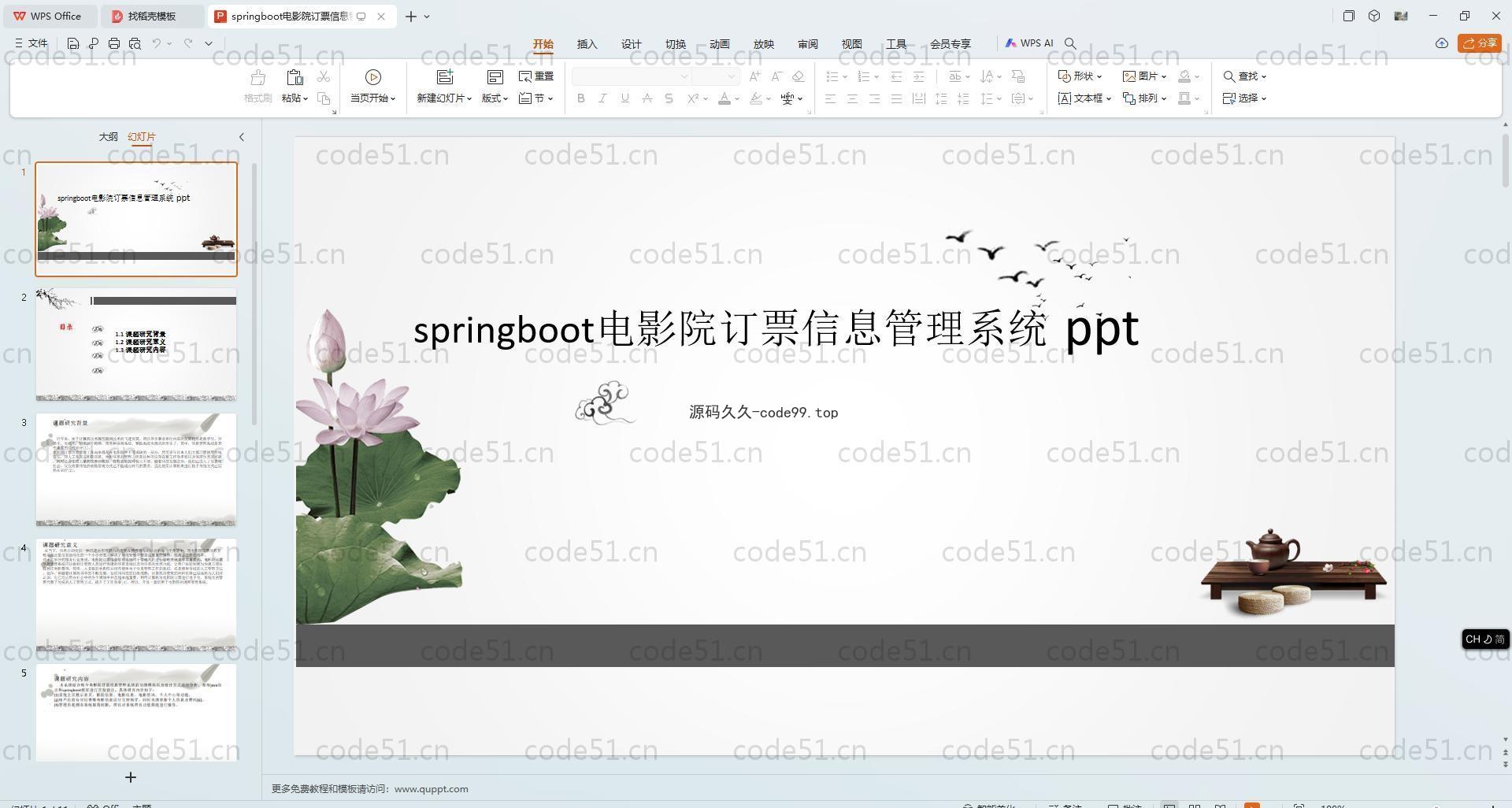The image size is (1512, 808).
Task: Click the Cut scissors icon
Action: point(324,76)
